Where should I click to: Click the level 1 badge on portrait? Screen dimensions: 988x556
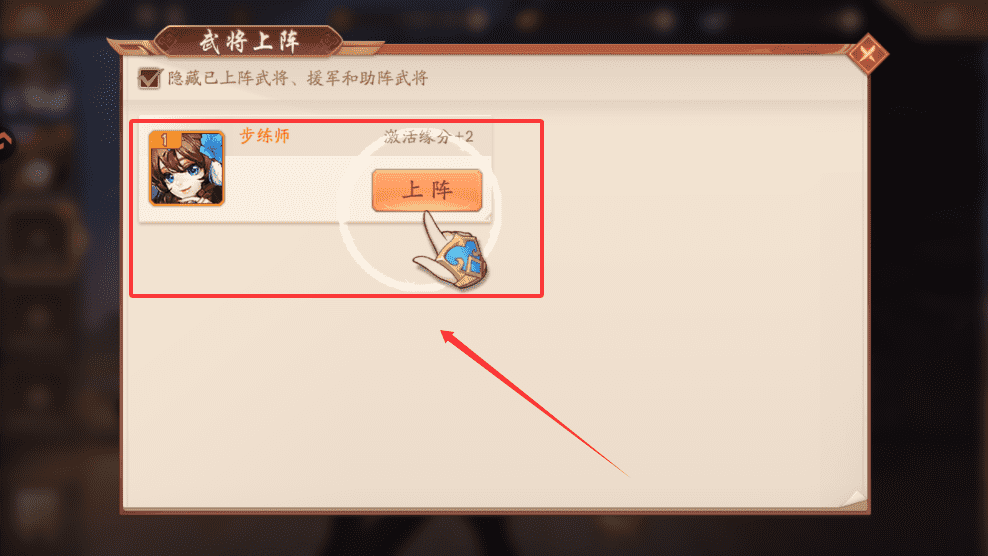[x=164, y=140]
